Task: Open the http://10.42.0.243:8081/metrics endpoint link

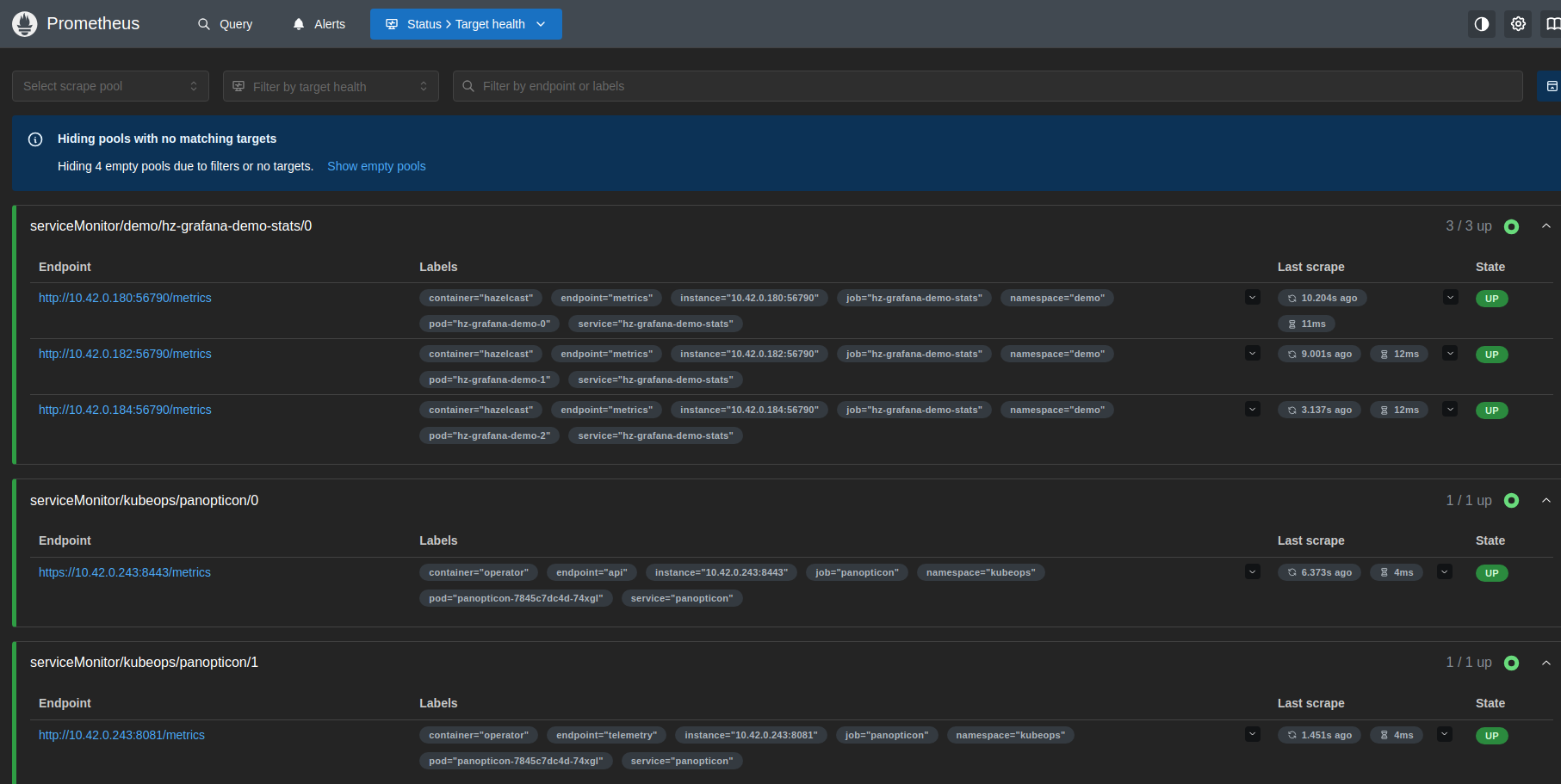Action: coord(121,735)
